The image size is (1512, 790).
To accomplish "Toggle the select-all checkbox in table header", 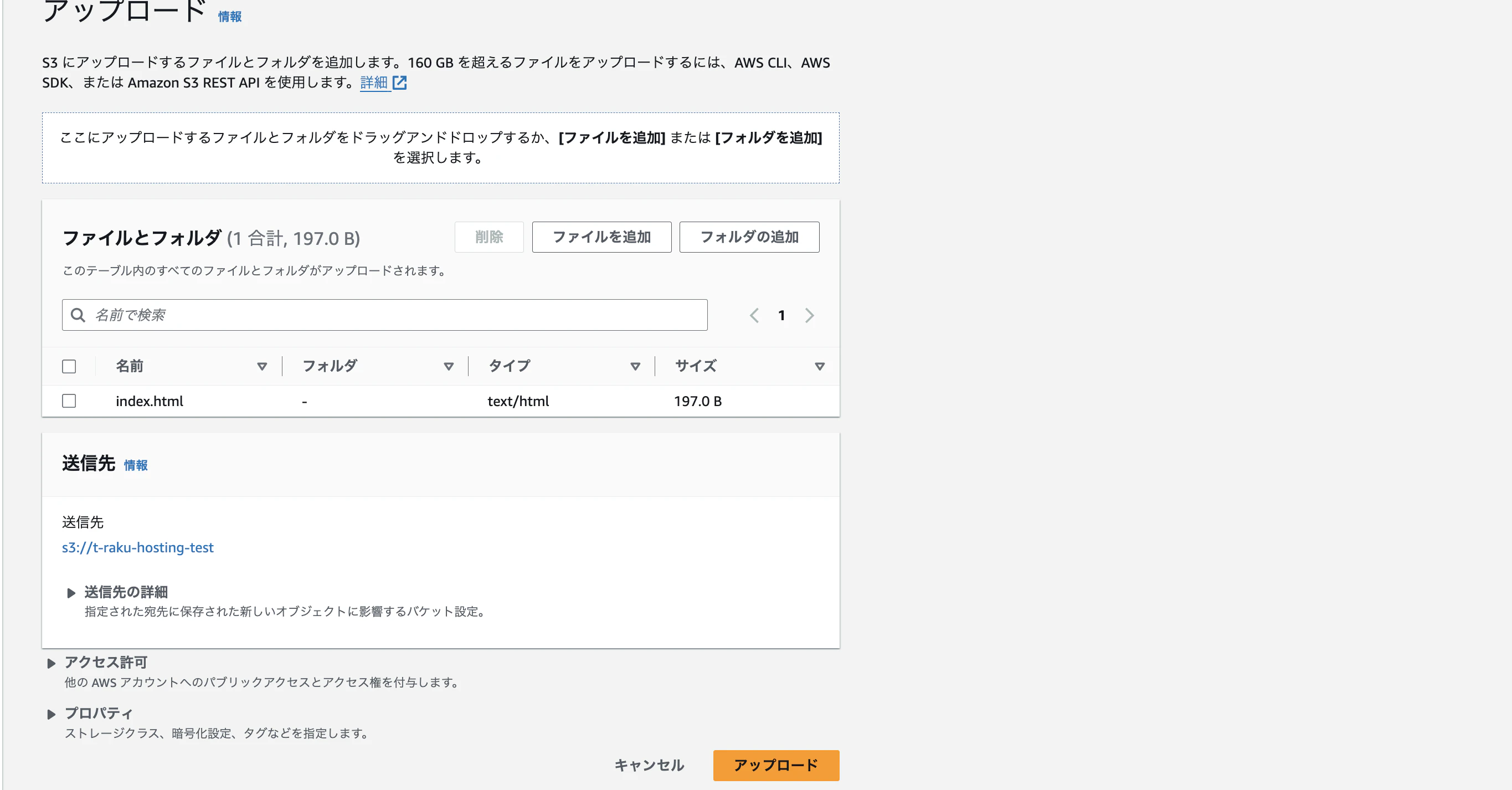I will tap(69, 366).
